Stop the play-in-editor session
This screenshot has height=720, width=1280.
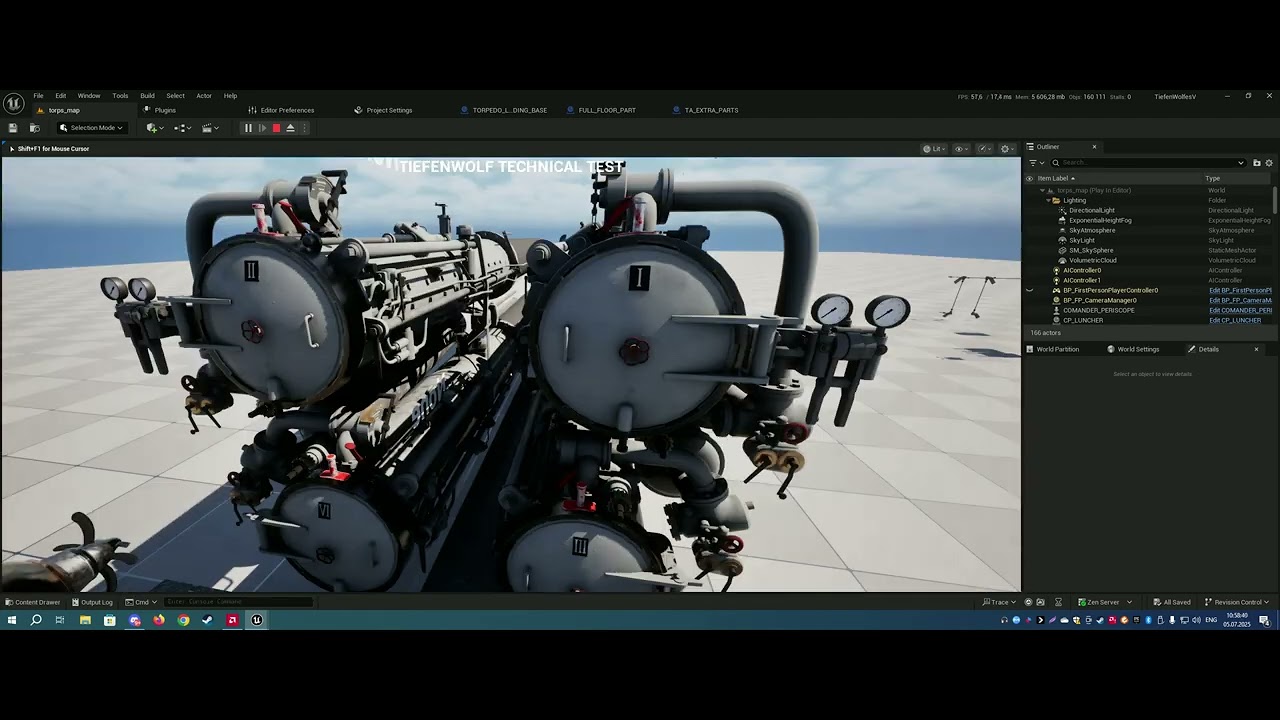(x=276, y=128)
